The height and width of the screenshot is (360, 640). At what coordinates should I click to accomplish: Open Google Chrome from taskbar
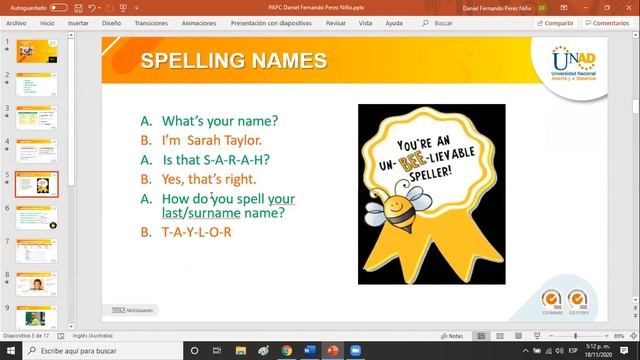[x=287, y=351]
